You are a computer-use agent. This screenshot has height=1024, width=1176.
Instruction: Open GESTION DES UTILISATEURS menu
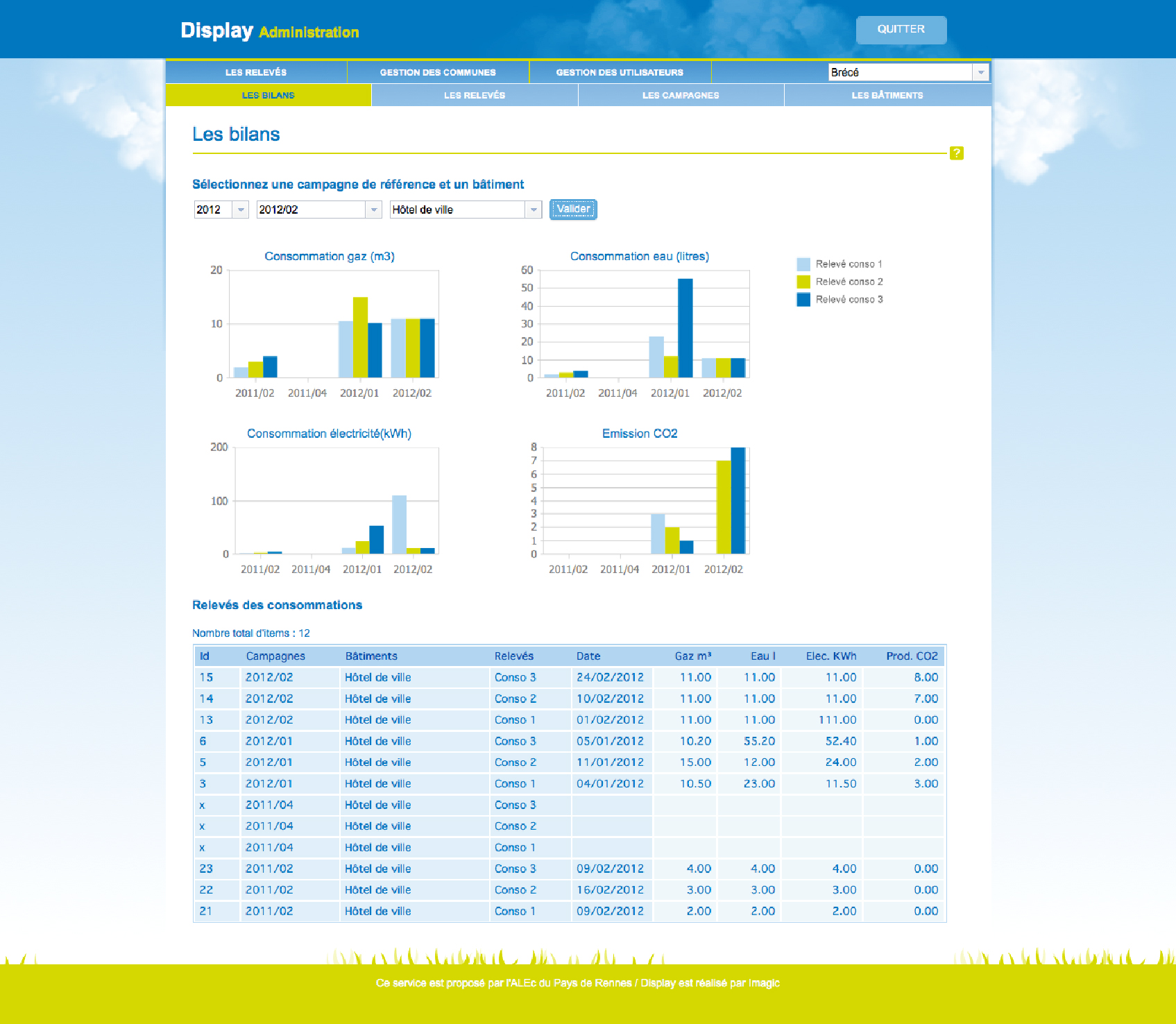[620, 72]
